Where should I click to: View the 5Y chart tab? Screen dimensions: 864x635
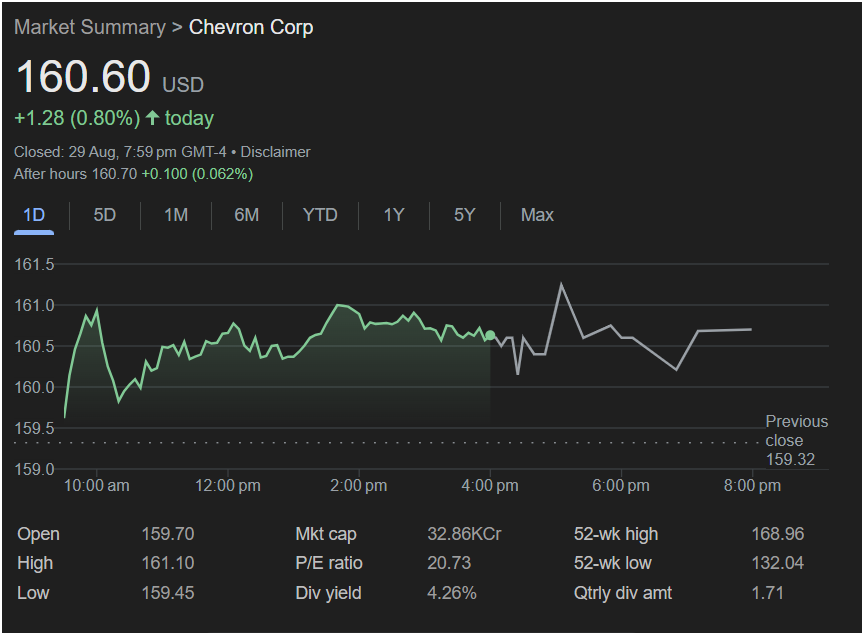point(465,215)
